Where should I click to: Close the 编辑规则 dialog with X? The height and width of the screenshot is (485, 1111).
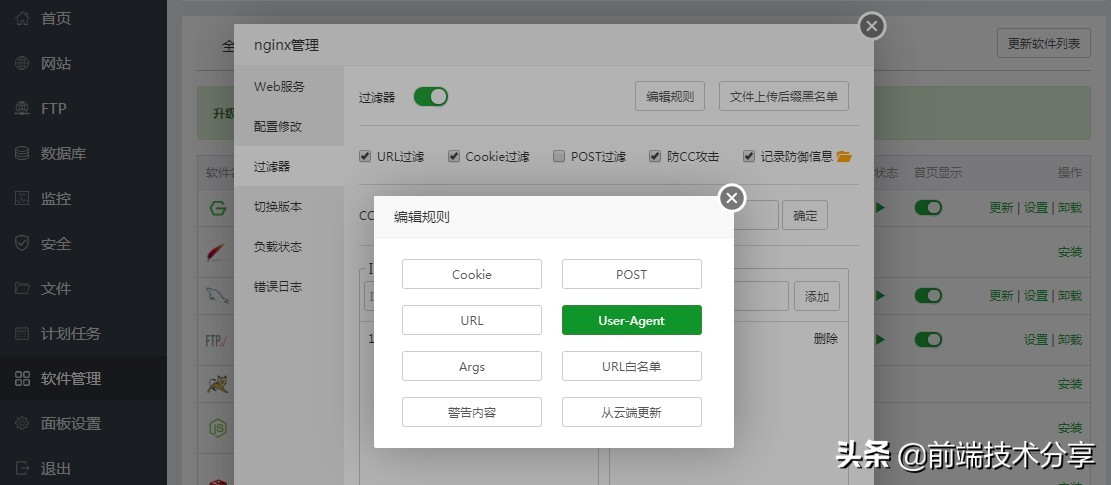tap(732, 198)
